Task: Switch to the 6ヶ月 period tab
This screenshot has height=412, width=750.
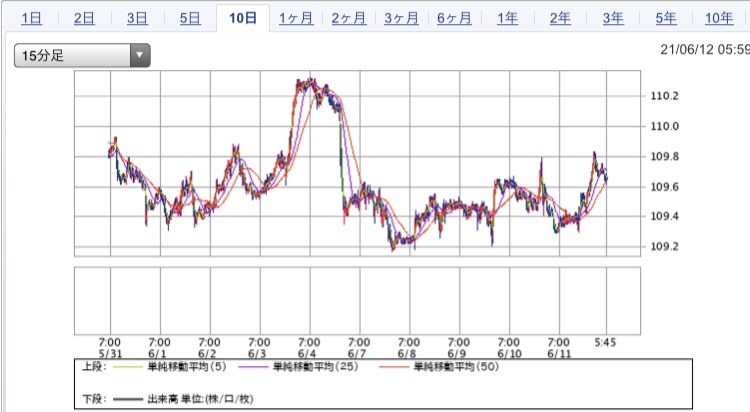Action: click(454, 19)
